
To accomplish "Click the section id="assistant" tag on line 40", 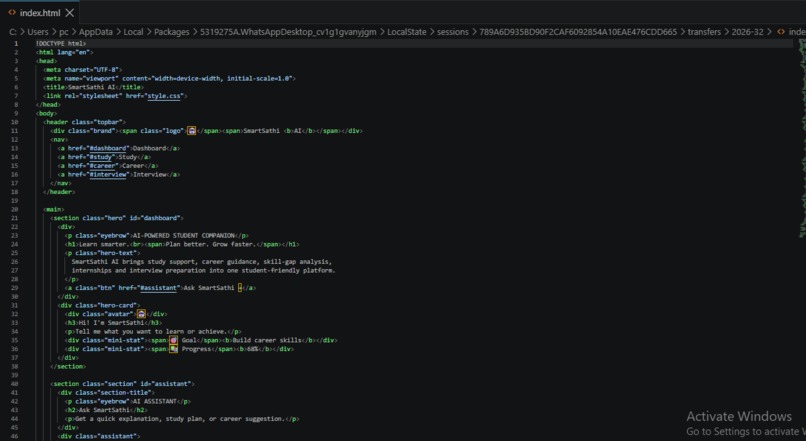I will tap(122, 383).
